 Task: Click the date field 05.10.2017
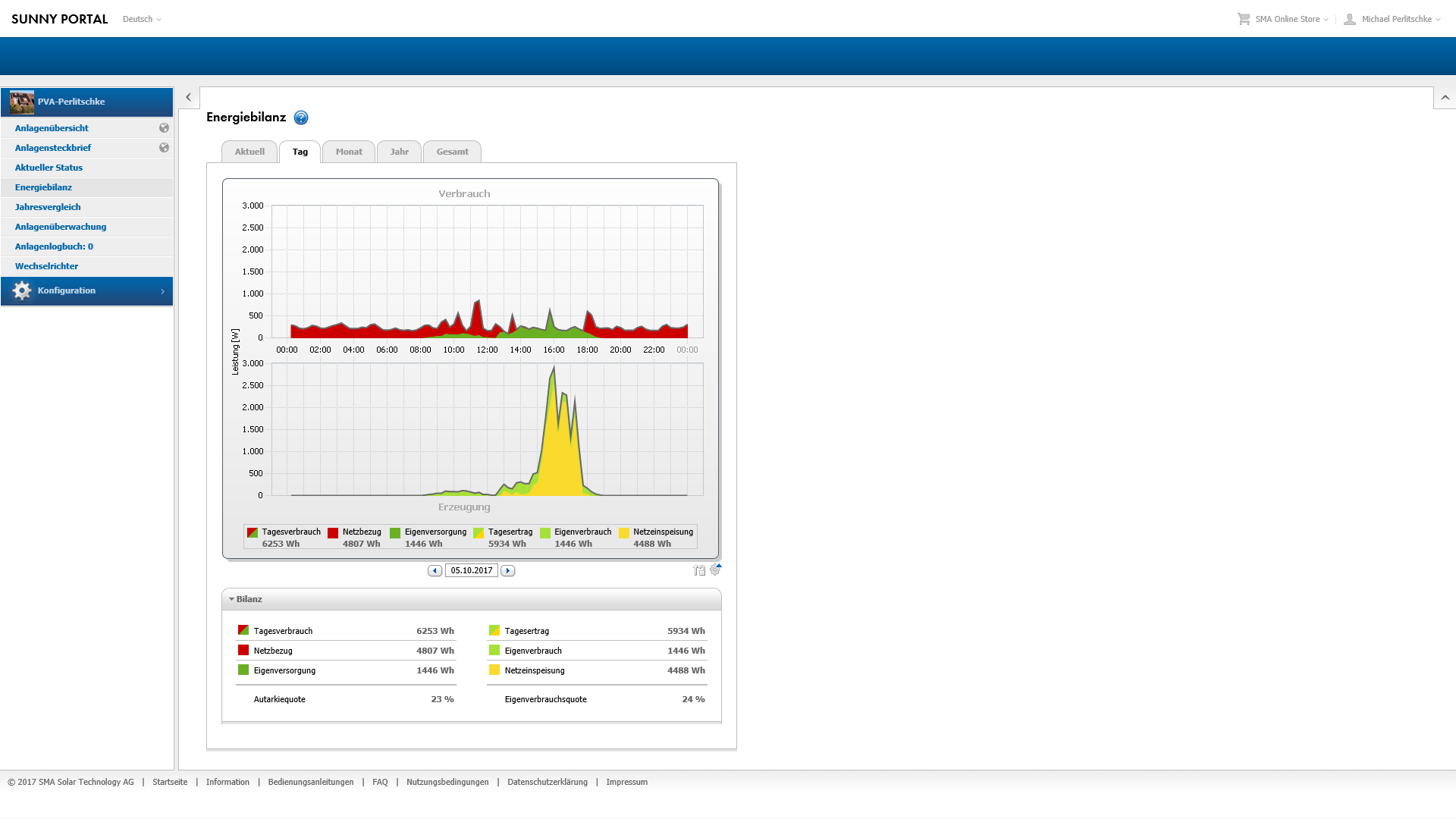pyautogui.click(x=471, y=571)
